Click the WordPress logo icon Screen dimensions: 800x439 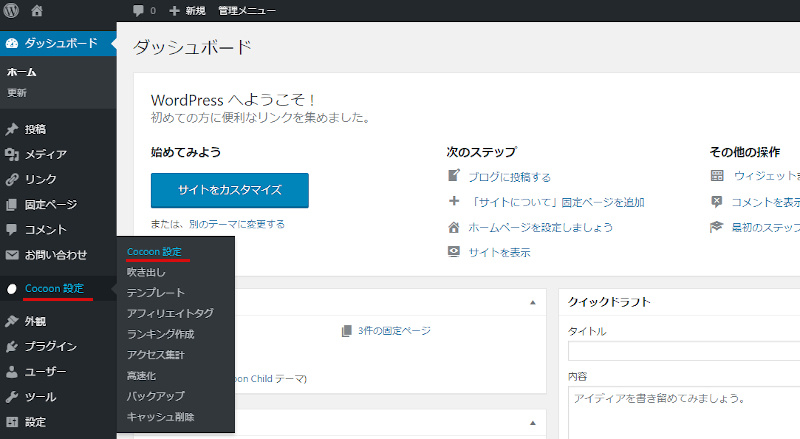pyautogui.click(x=11, y=10)
